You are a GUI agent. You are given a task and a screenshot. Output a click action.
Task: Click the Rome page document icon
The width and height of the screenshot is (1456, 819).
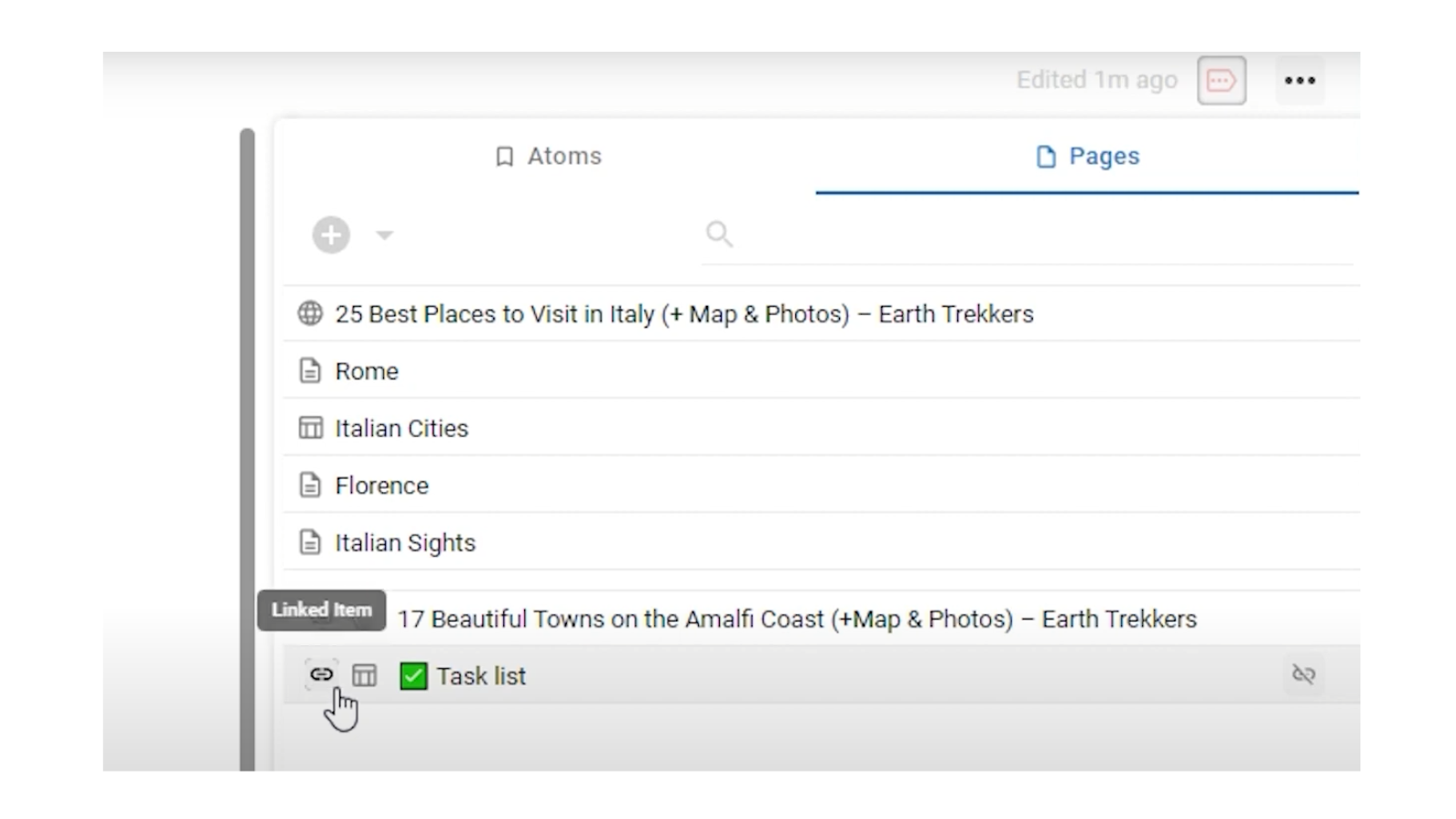pos(310,371)
